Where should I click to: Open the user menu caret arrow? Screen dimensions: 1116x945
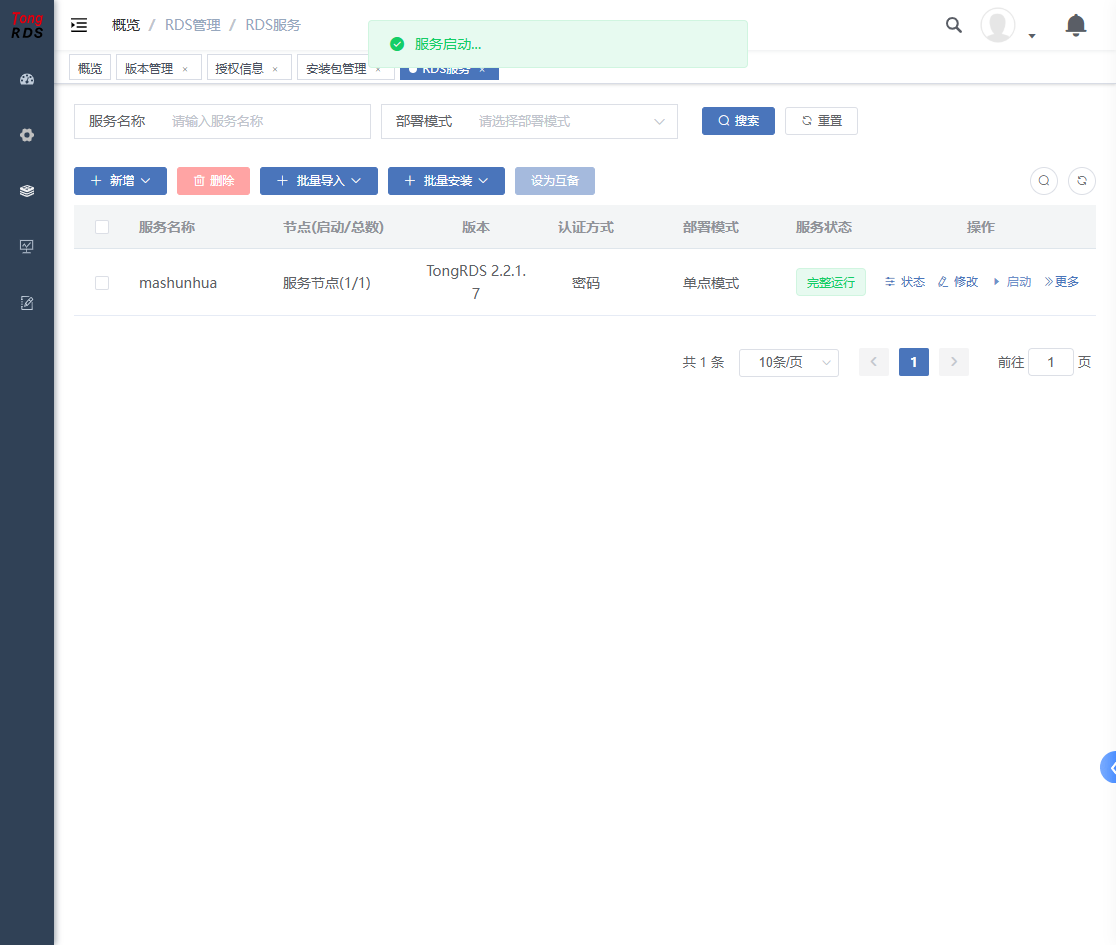tap(1032, 36)
